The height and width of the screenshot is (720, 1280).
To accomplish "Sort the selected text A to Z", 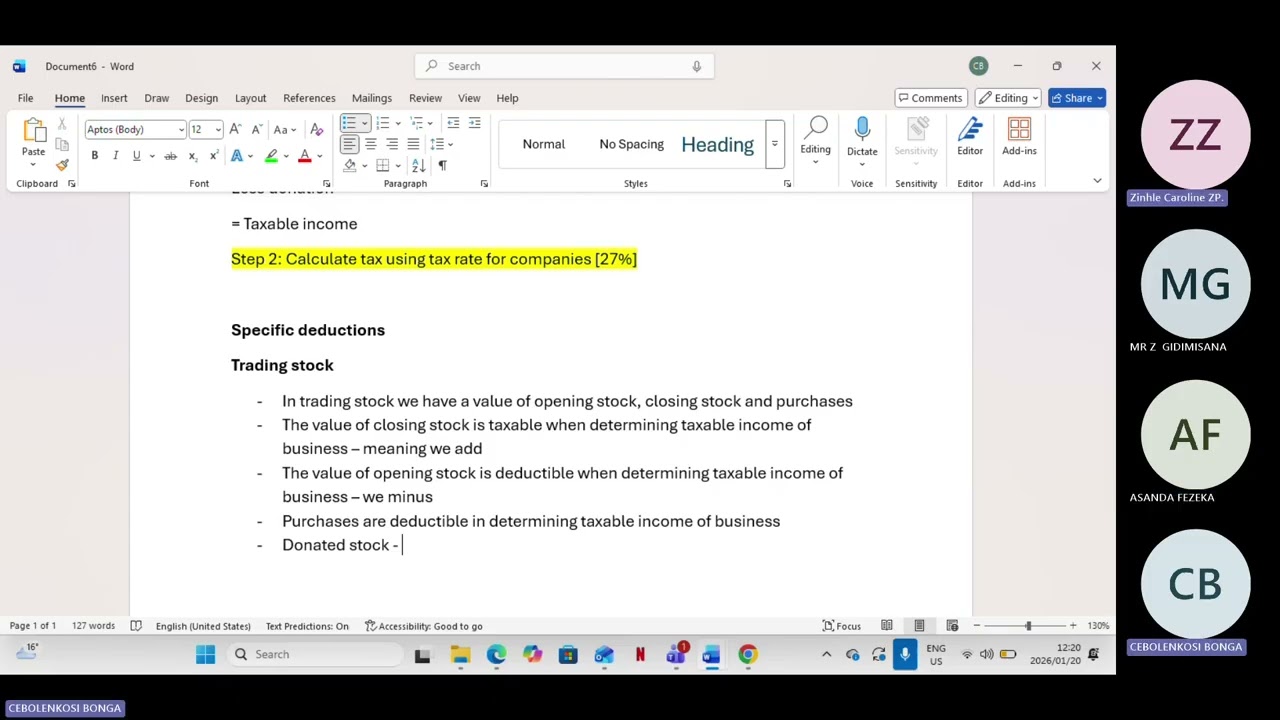I will (x=418, y=165).
